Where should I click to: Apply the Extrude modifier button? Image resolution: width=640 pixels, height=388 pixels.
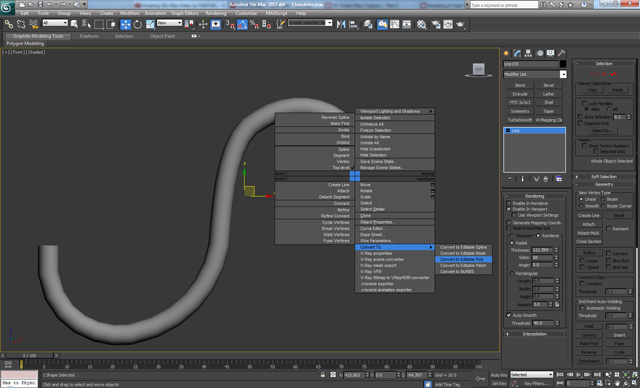point(520,94)
